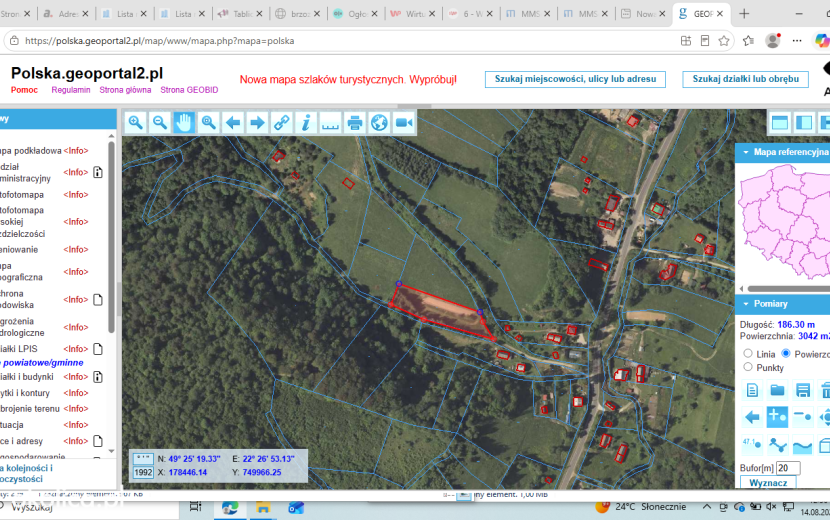Open the Pomoc link
The height and width of the screenshot is (520, 830).
click(x=24, y=90)
